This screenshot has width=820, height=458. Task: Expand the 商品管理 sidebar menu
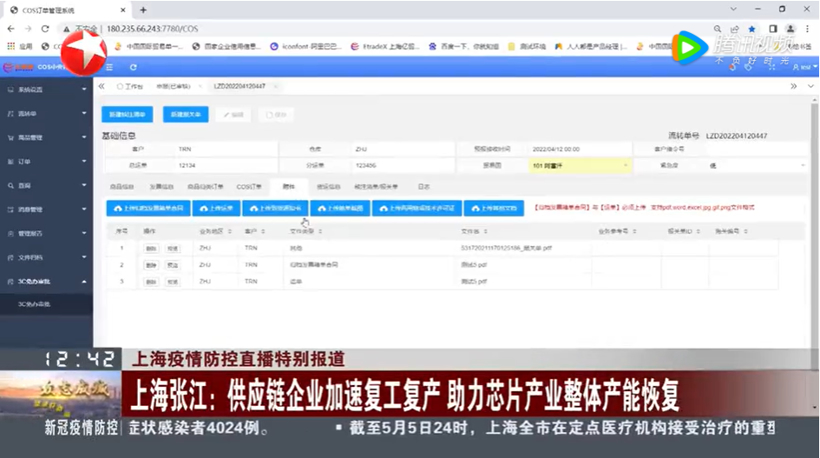pos(47,138)
